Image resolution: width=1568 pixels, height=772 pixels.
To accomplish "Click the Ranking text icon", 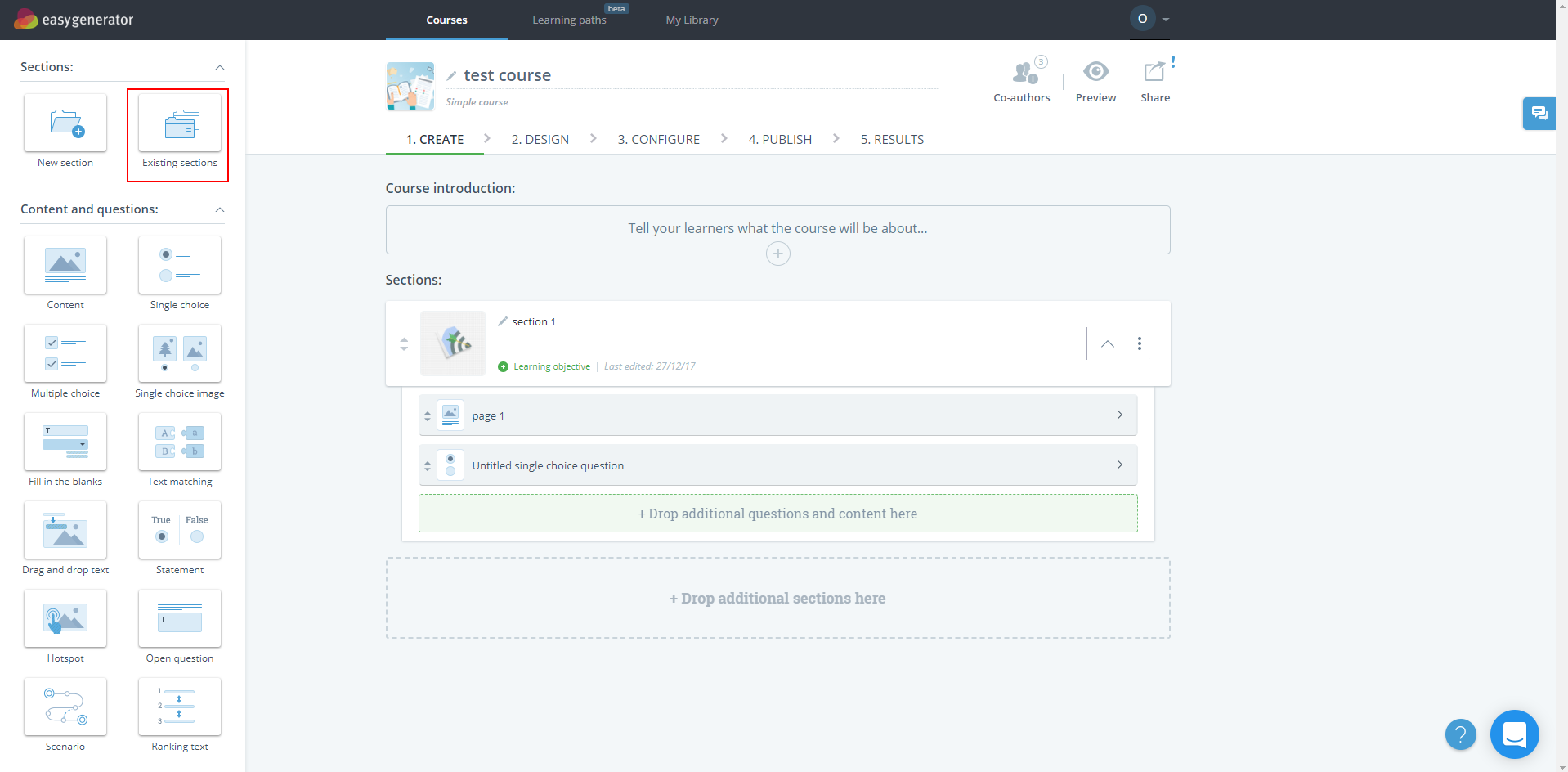I will 180,707.
